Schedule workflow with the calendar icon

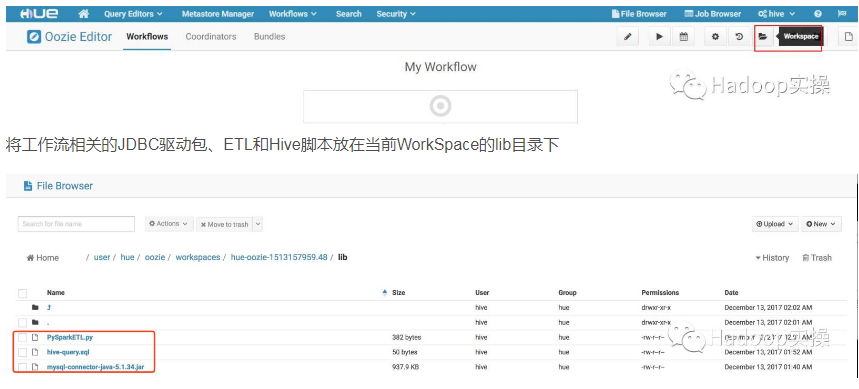pos(684,37)
